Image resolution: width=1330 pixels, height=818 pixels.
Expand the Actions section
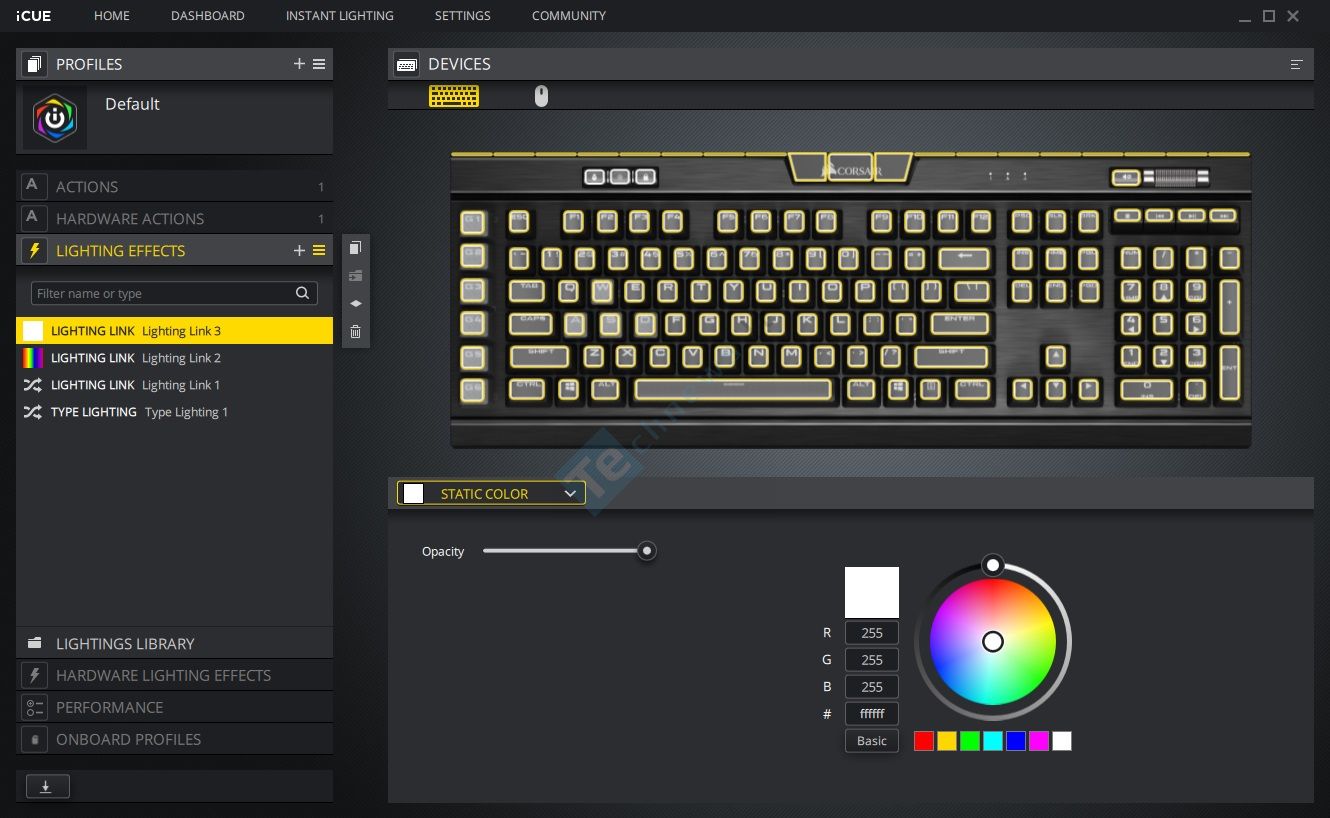pyautogui.click(x=174, y=186)
